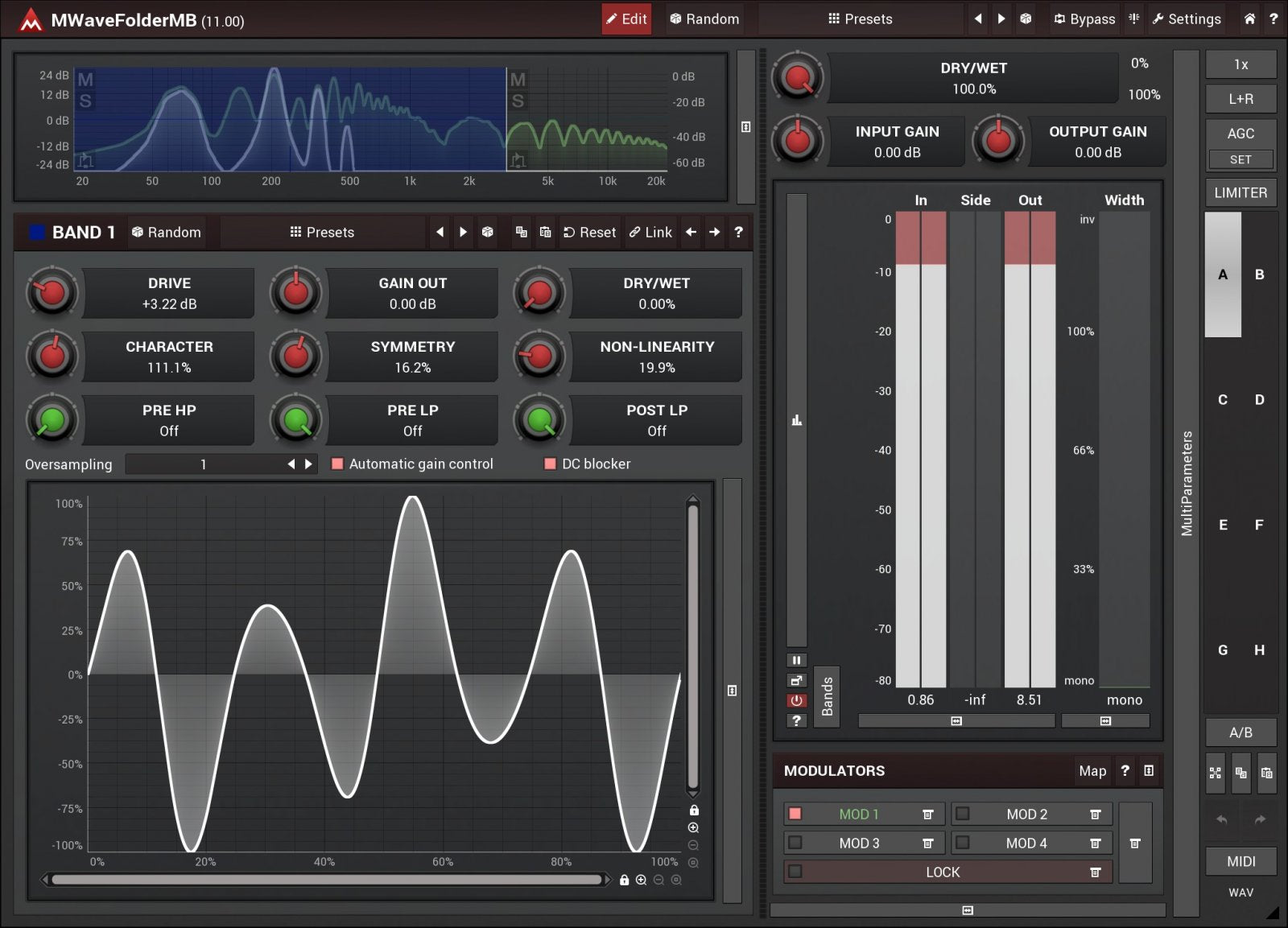Image resolution: width=1288 pixels, height=928 pixels.
Task: Increase Oversampling with the right arrow
Action: (308, 464)
